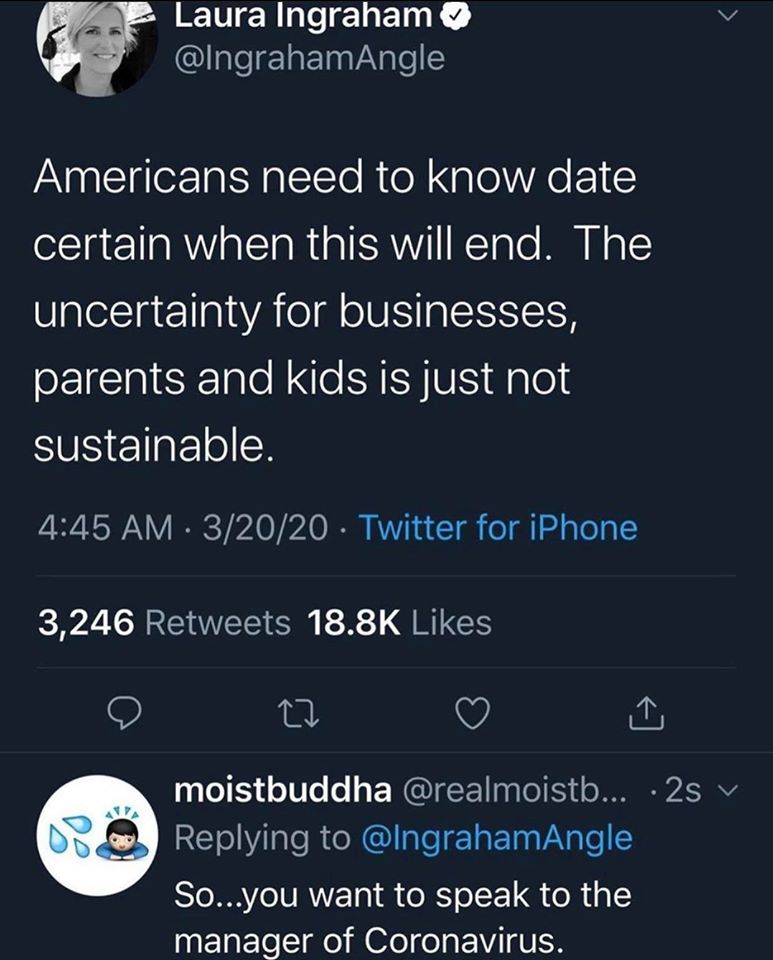Click @IngrahamAngle in Replying to line

[497, 838]
